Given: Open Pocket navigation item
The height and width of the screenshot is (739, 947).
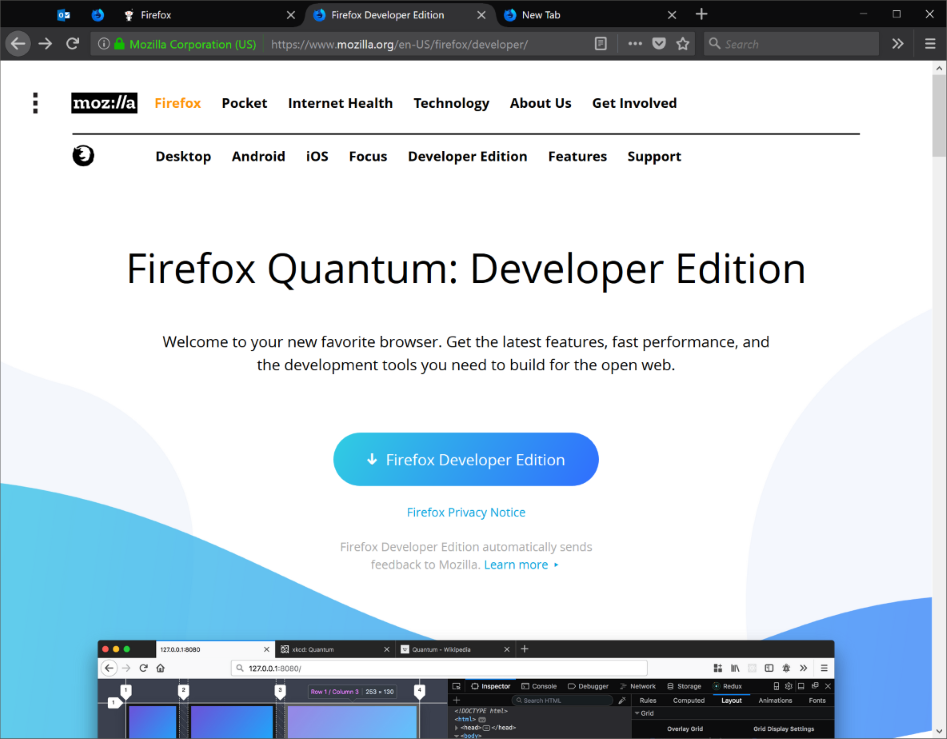Looking at the screenshot, I should pos(244,103).
